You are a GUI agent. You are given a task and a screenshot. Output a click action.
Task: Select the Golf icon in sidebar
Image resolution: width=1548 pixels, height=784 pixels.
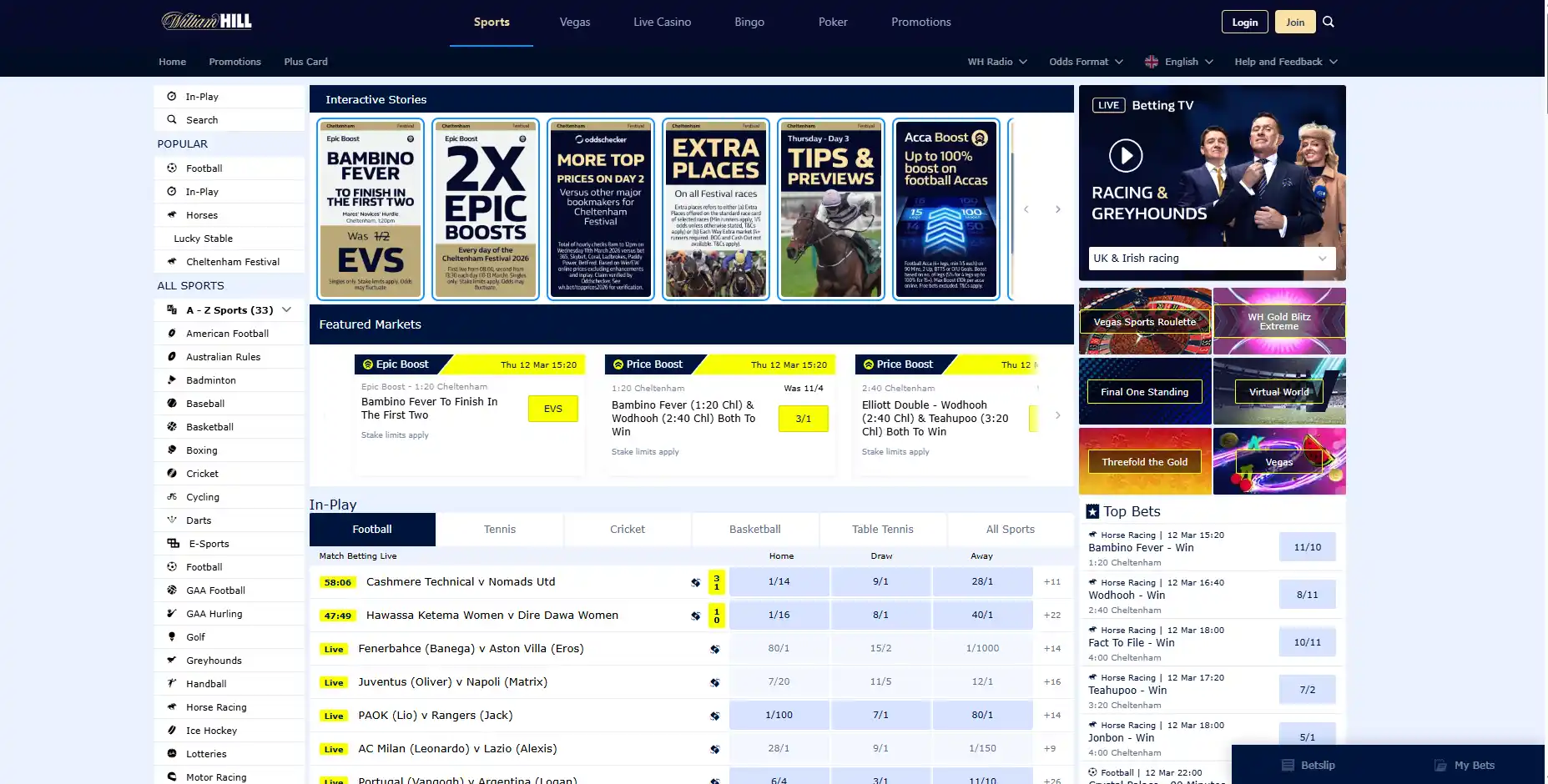pos(172,636)
